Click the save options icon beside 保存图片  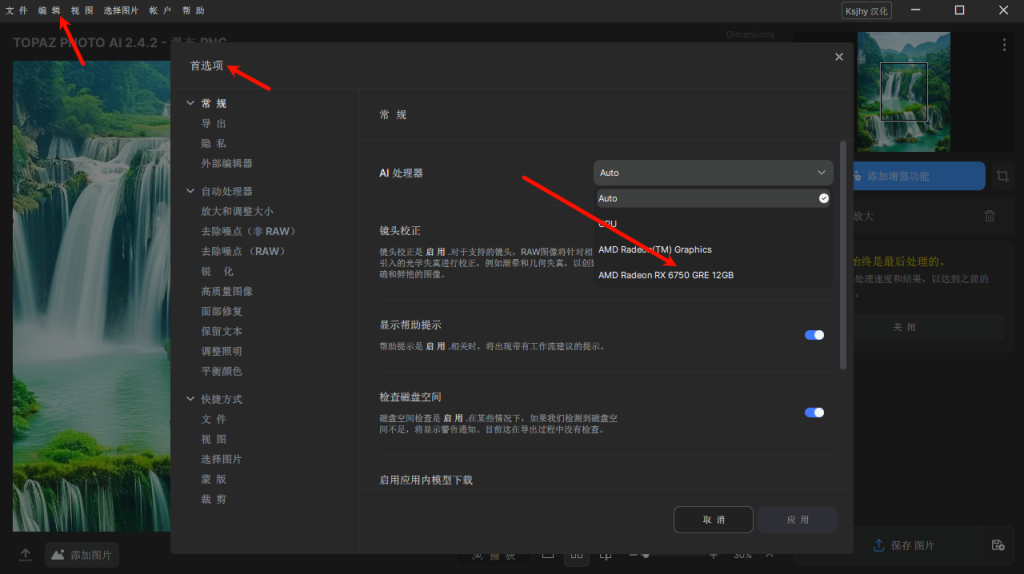coord(997,545)
